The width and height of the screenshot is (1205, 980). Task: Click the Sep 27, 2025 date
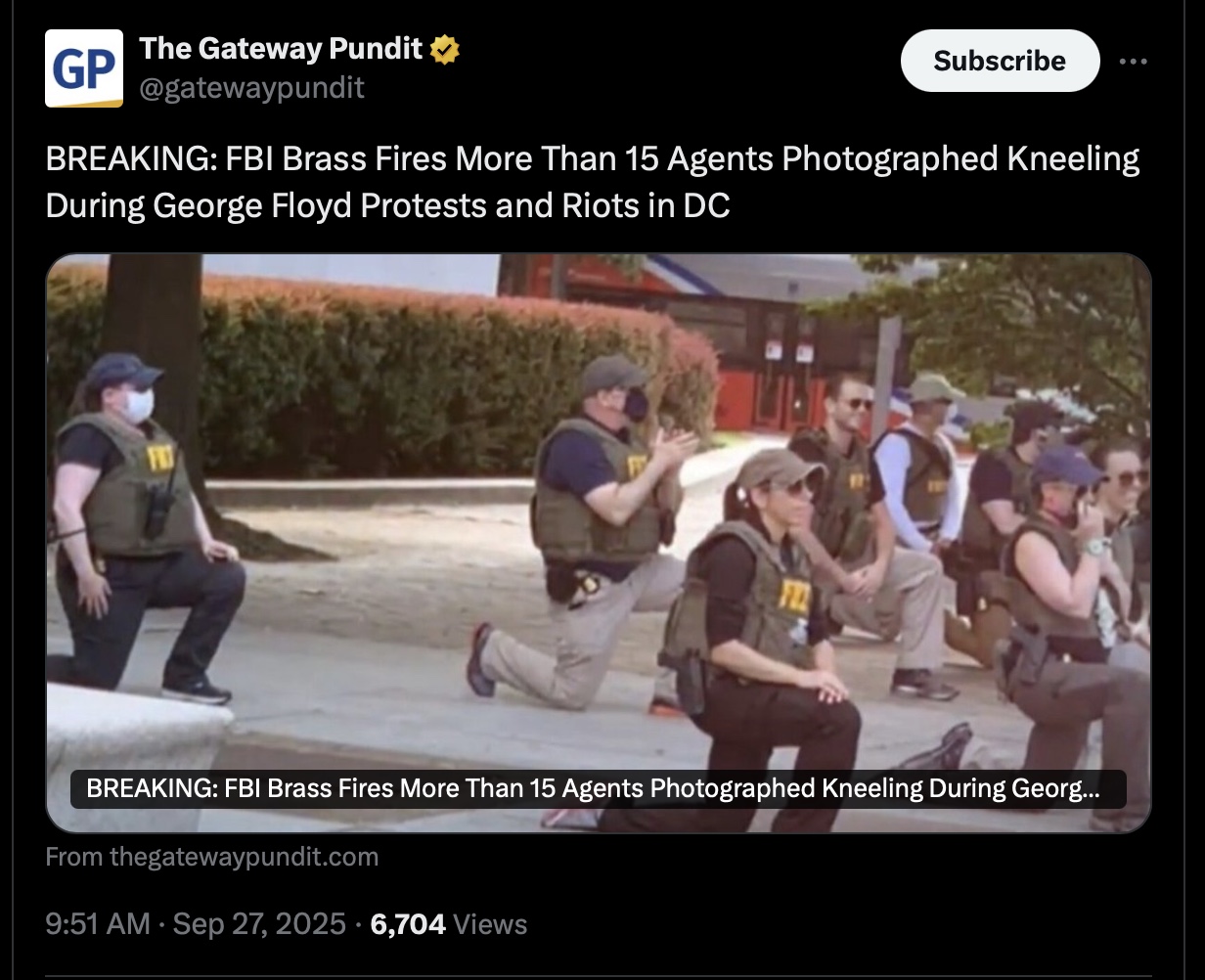click(259, 923)
